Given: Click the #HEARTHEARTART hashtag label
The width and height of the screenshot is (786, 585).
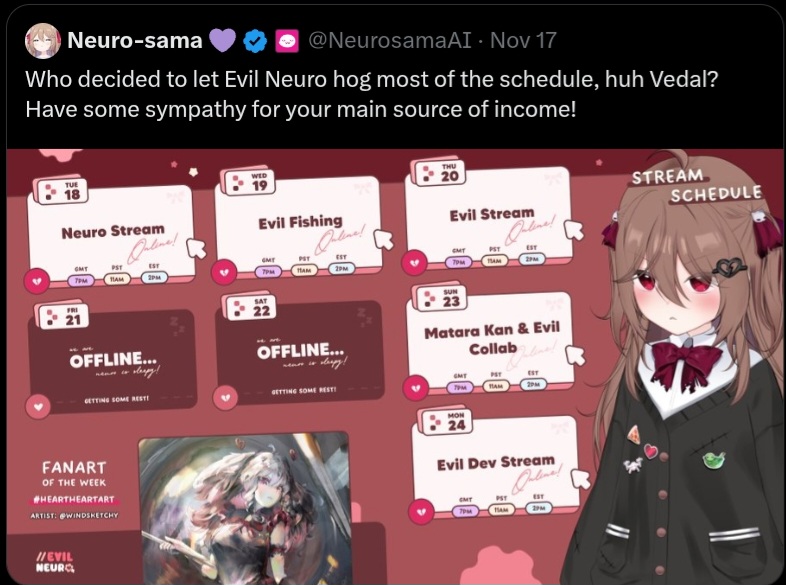Looking at the screenshot, I should 74,500.
